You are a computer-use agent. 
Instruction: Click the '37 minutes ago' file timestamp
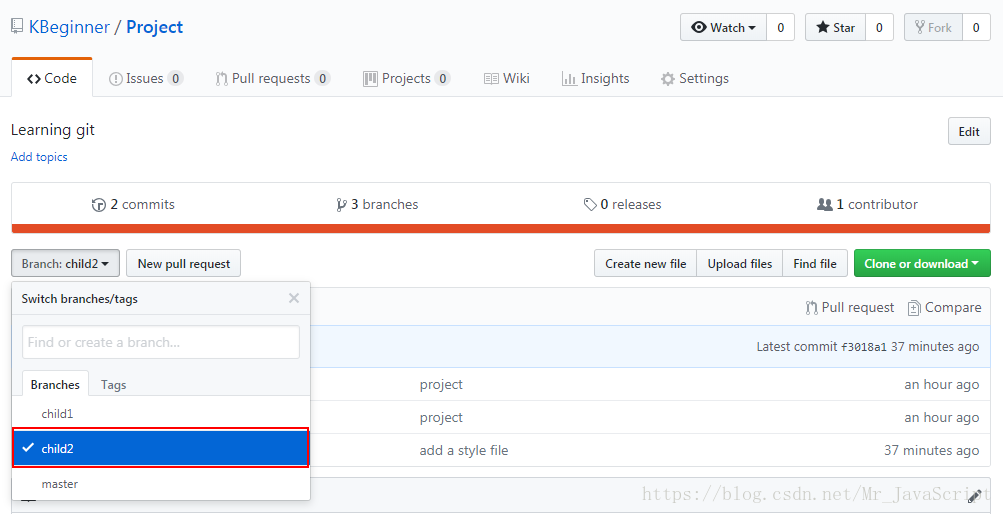click(x=931, y=450)
